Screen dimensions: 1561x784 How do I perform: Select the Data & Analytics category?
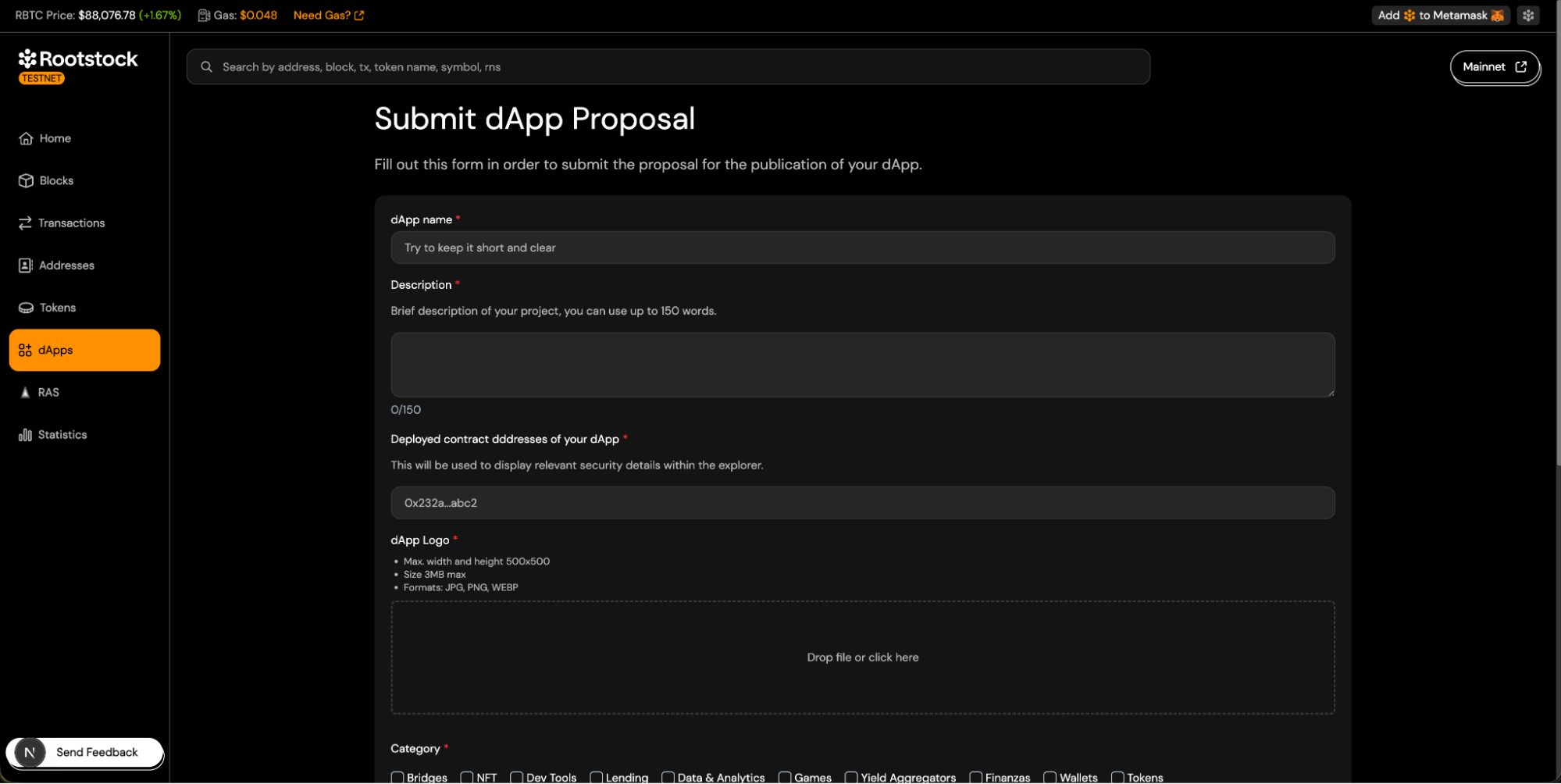668,778
